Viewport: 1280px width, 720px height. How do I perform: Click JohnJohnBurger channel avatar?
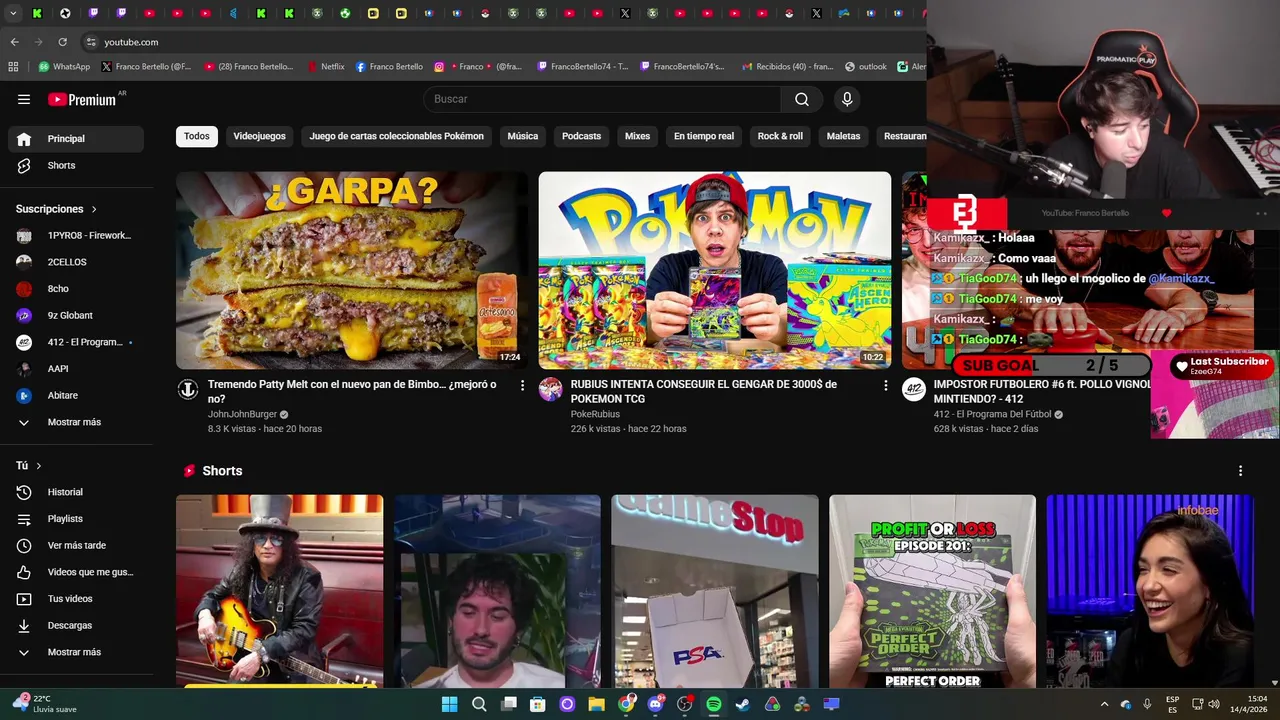click(x=188, y=390)
